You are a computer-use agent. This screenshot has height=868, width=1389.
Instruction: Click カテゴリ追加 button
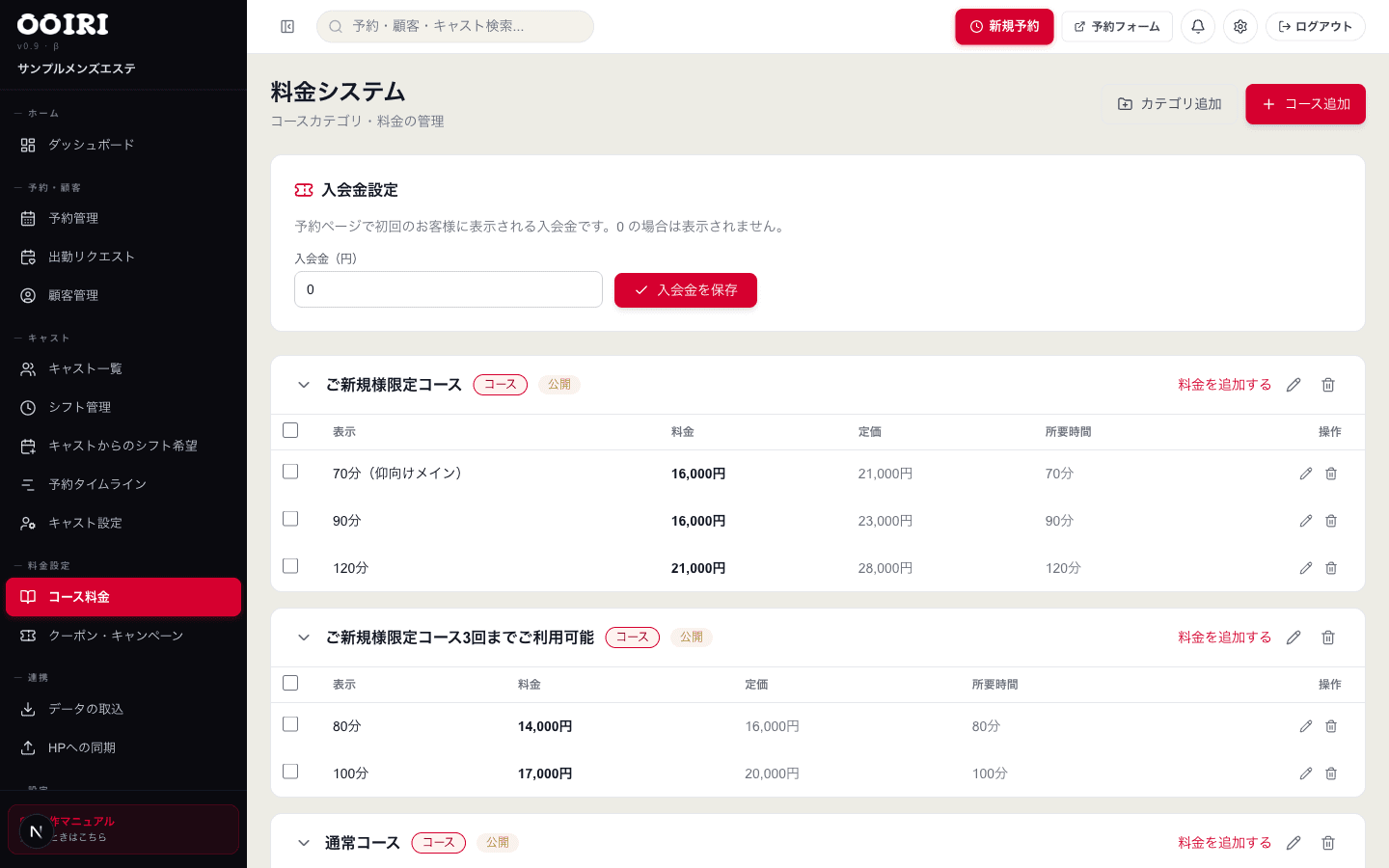tap(1169, 104)
